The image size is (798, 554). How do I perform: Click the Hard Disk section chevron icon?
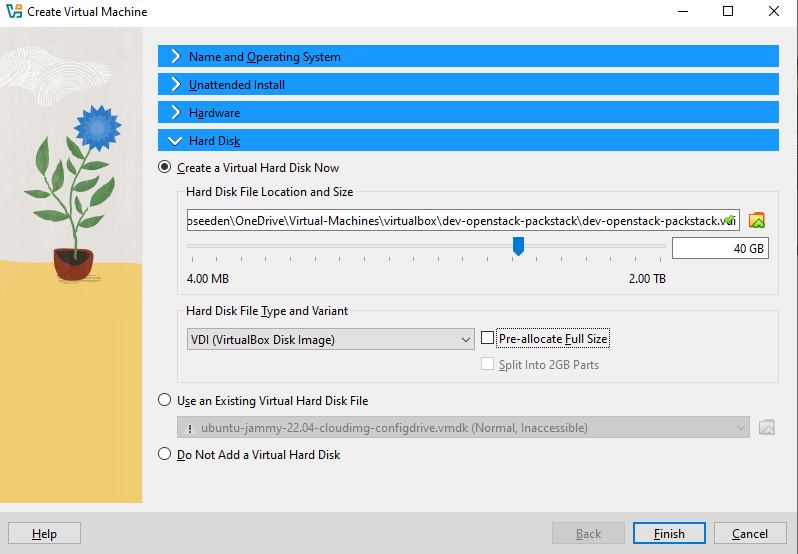pyautogui.click(x=175, y=141)
